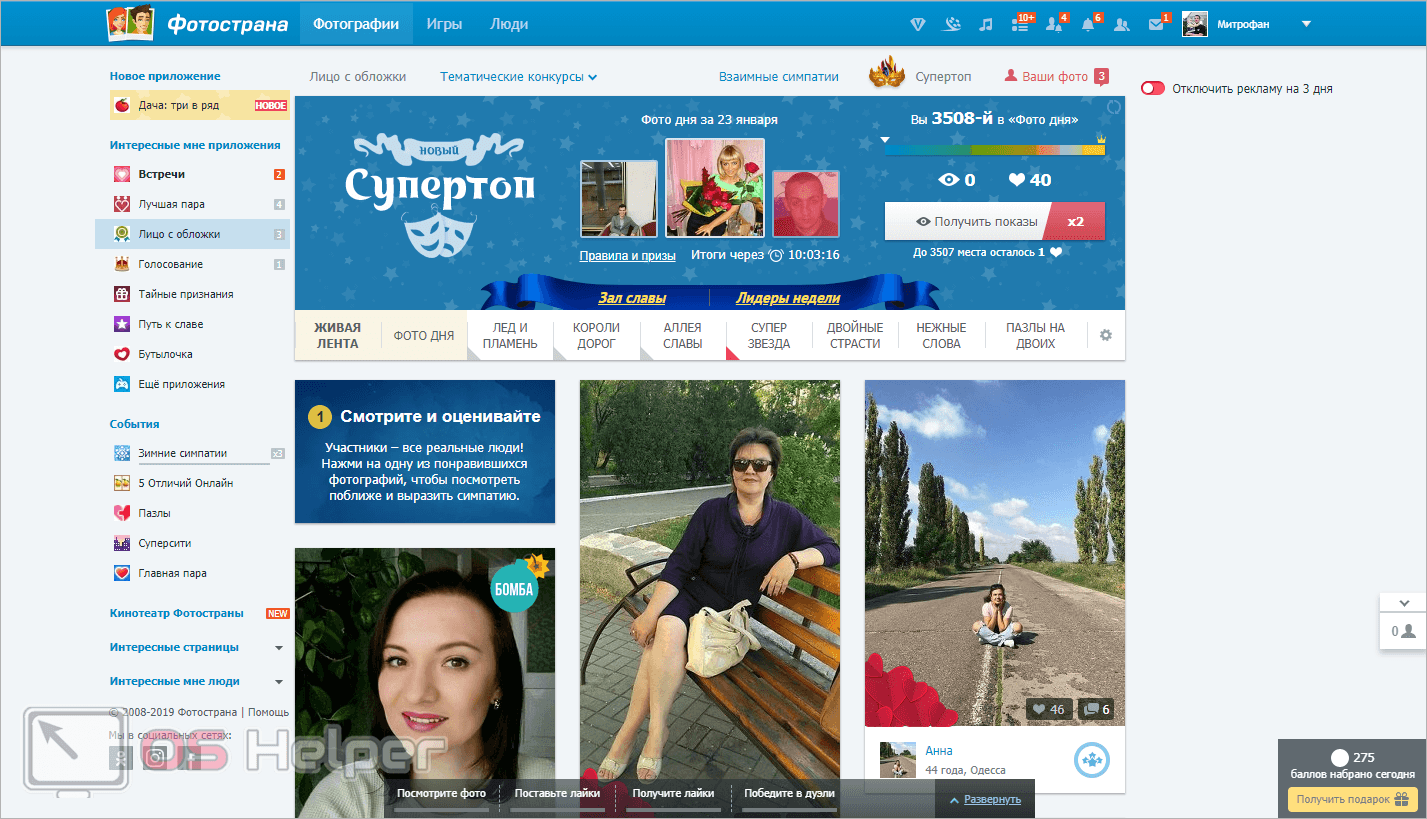Open Лицо с обложки in top submenu
The image size is (1427, 819).
(358, 76)
